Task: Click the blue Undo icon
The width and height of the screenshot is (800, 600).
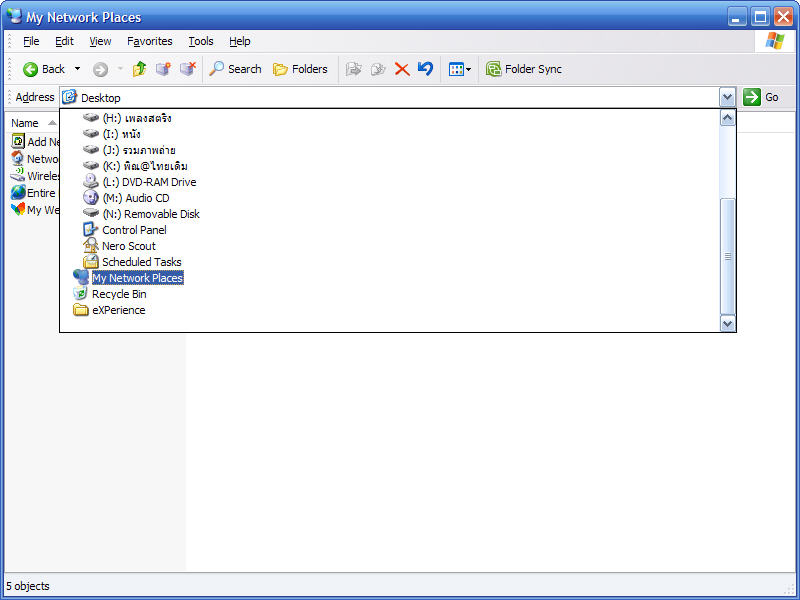Action: coord(425,68)
